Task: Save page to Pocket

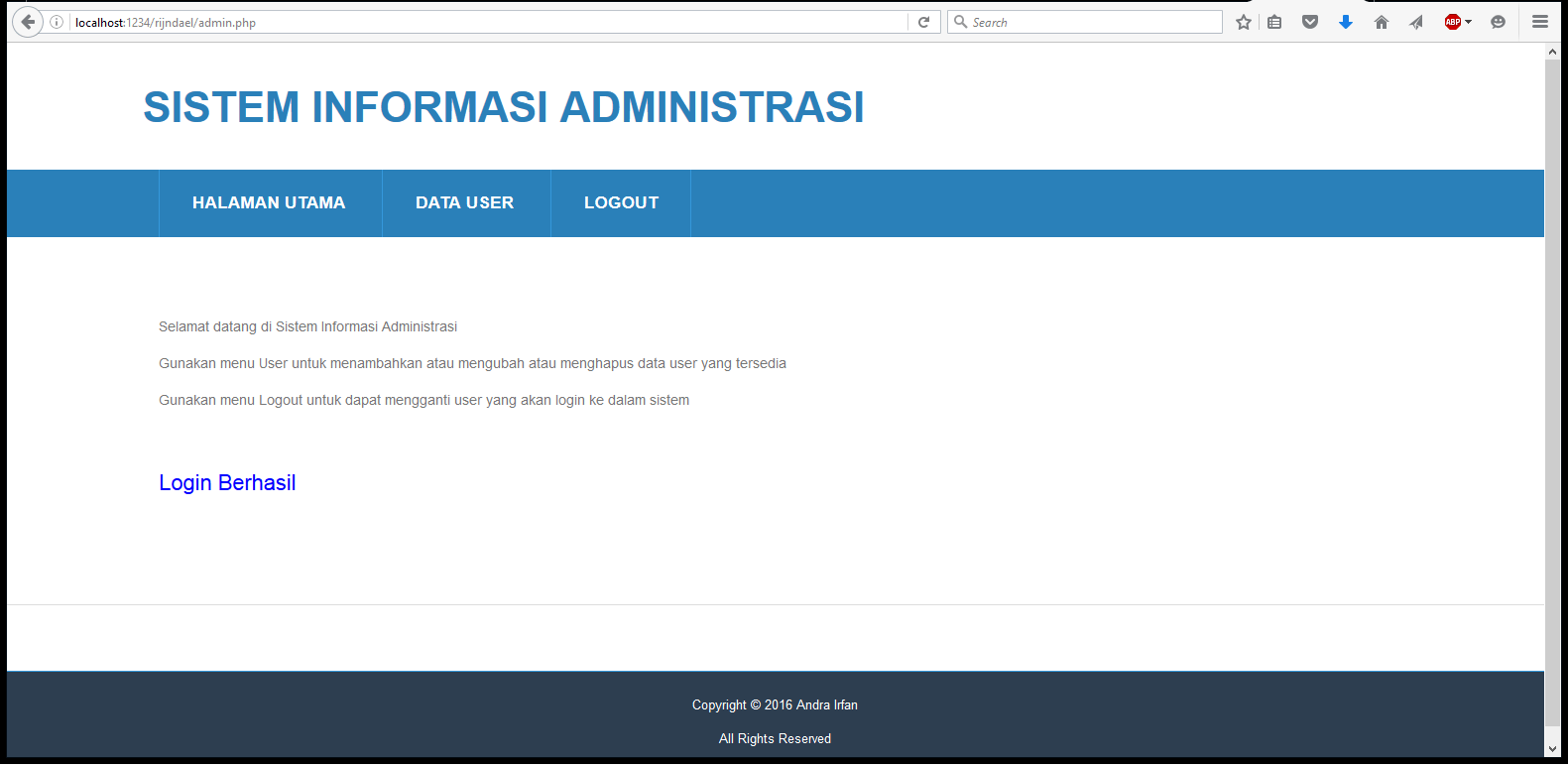Action: [1310, 22]
